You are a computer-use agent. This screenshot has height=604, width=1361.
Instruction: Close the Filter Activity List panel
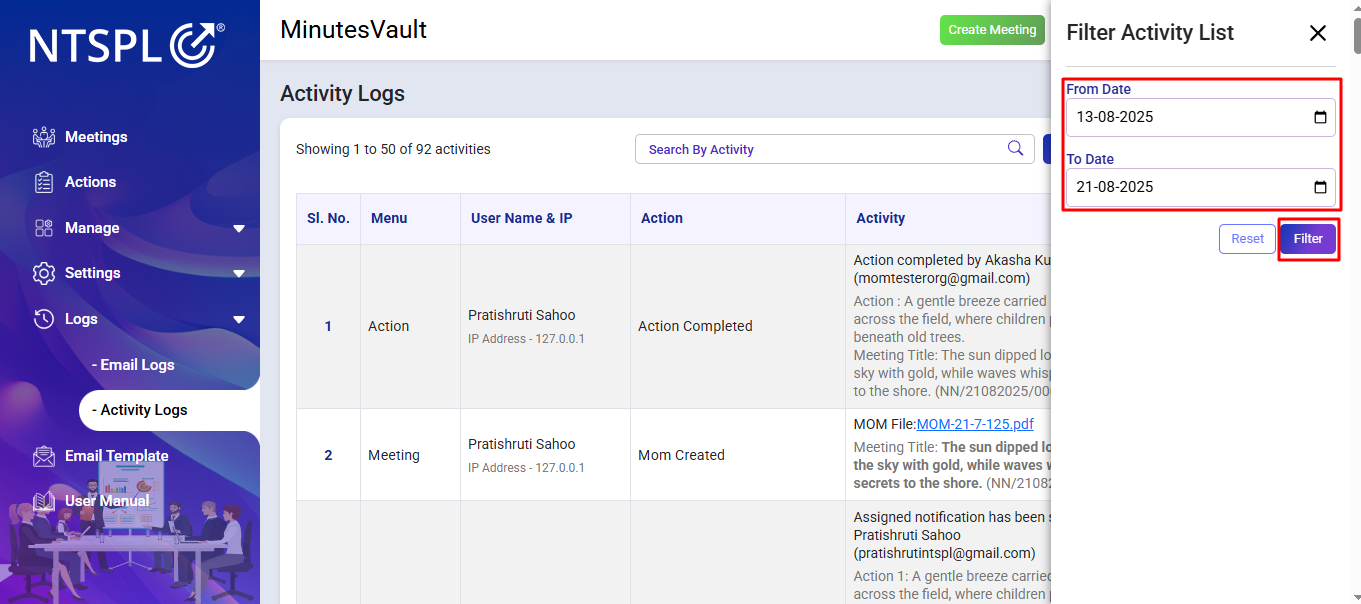tap(1318, 33)
